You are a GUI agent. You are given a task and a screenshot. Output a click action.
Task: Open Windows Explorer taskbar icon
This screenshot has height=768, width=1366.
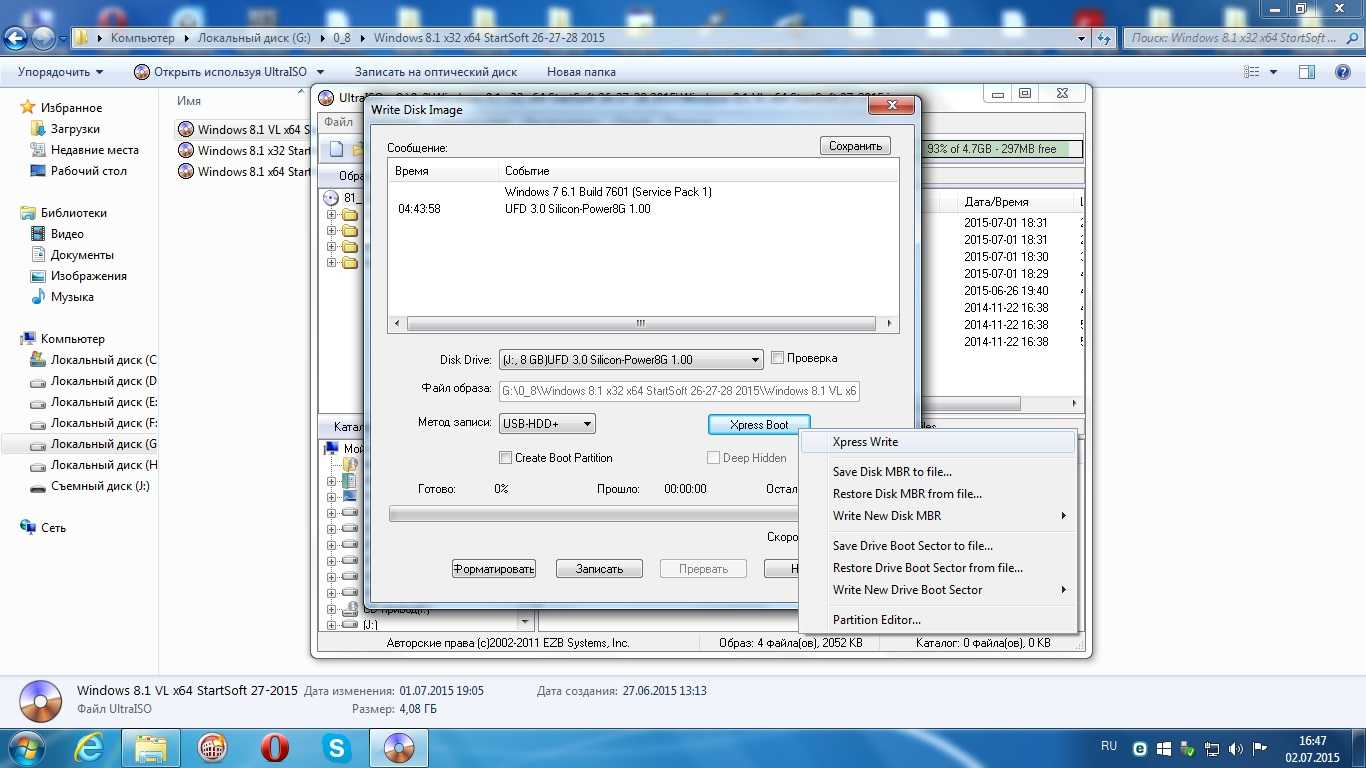(151, 748)
